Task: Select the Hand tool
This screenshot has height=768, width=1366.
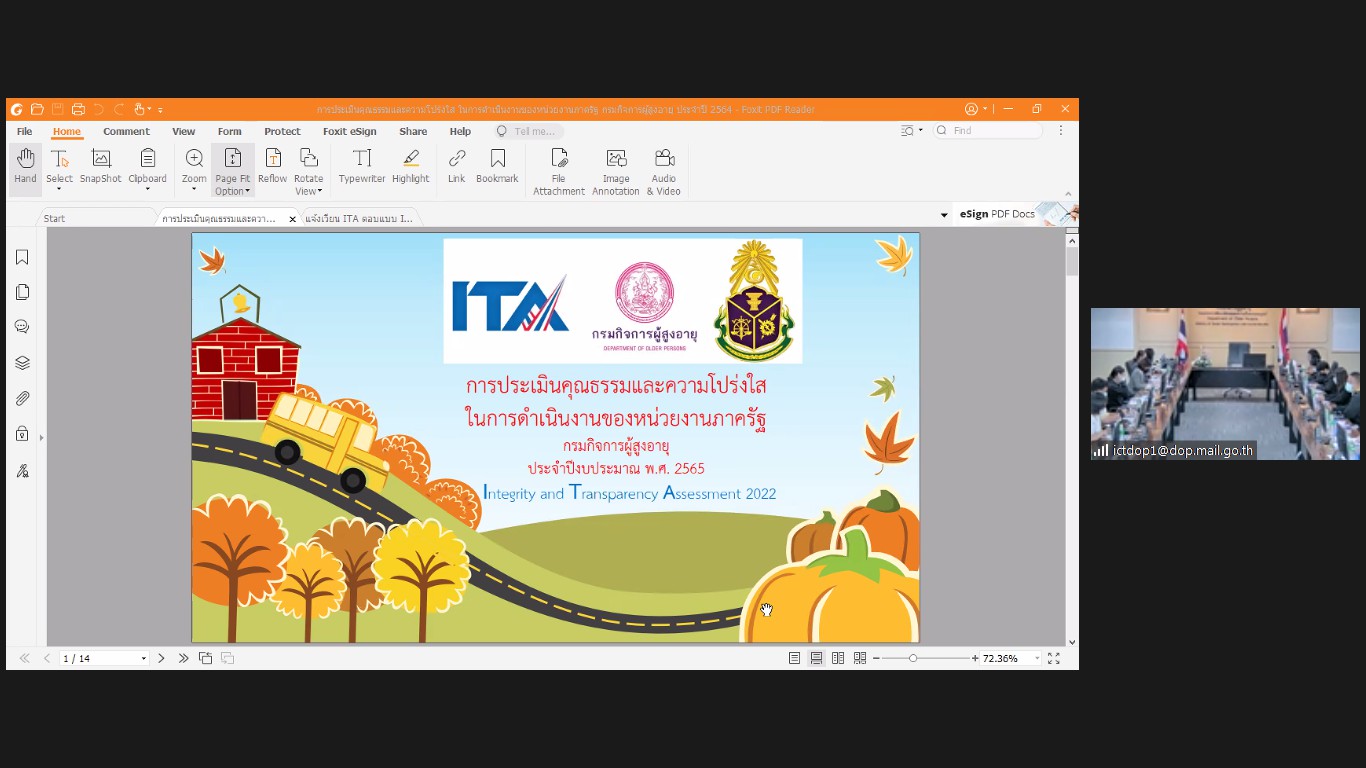Action: tap(25, 167)
